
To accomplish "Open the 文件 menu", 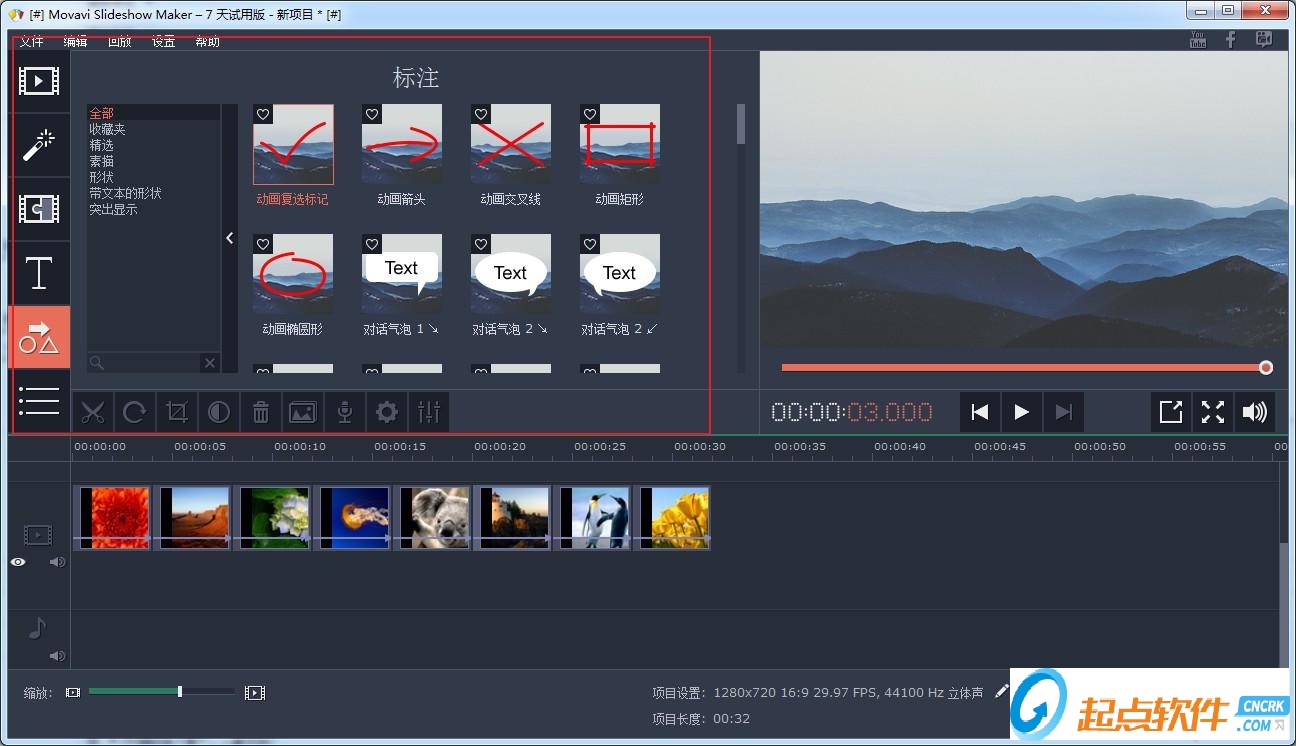I will 31,41.
